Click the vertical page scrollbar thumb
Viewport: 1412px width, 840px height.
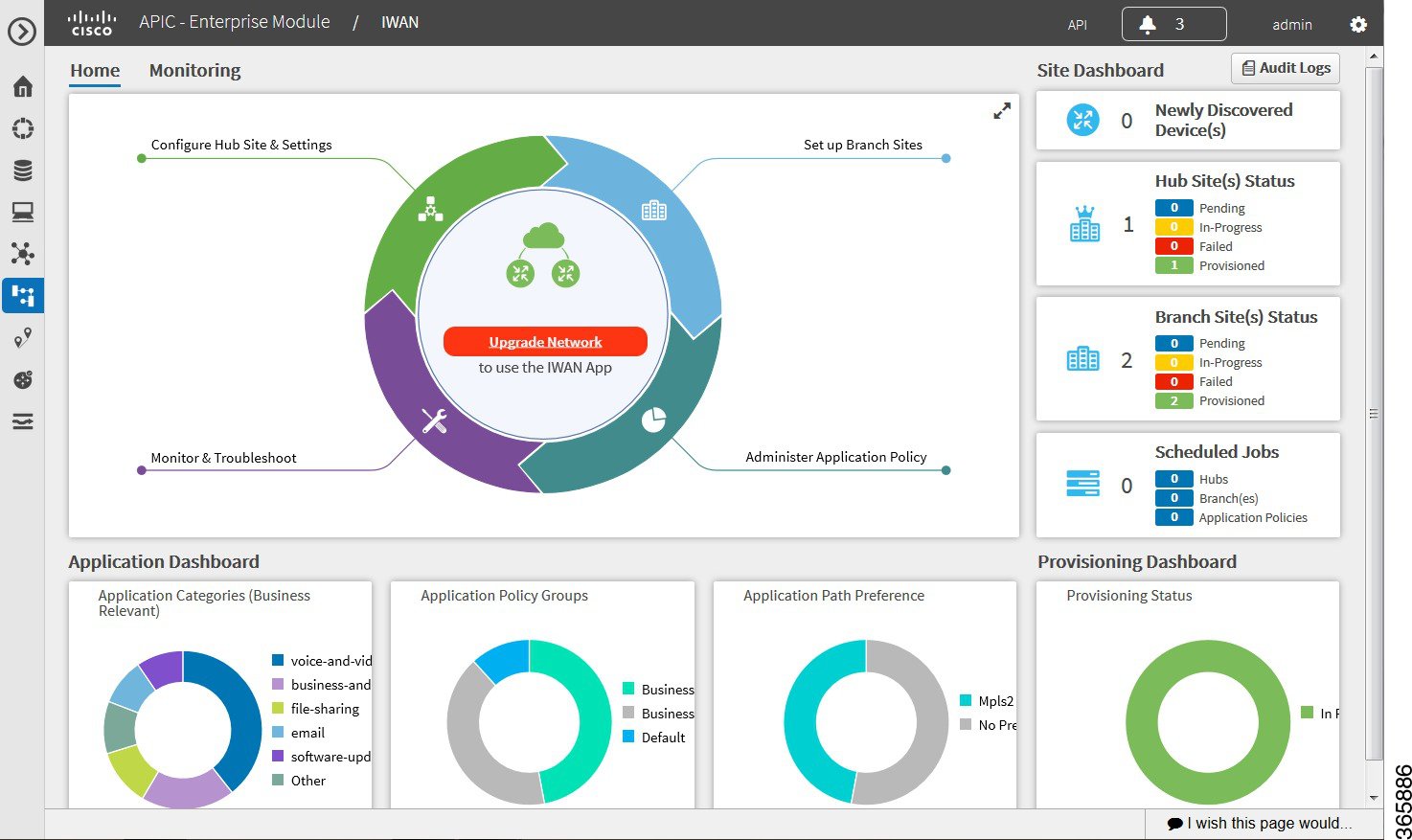click(x=1375, y=414)
